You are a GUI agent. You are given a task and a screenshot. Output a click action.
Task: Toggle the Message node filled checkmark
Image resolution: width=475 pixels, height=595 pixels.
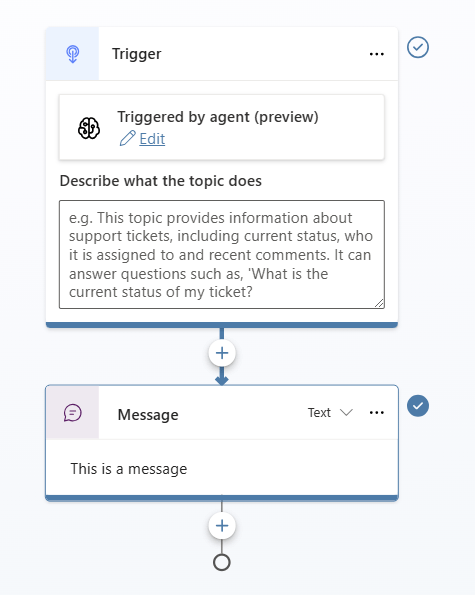[x=418, y=406]
